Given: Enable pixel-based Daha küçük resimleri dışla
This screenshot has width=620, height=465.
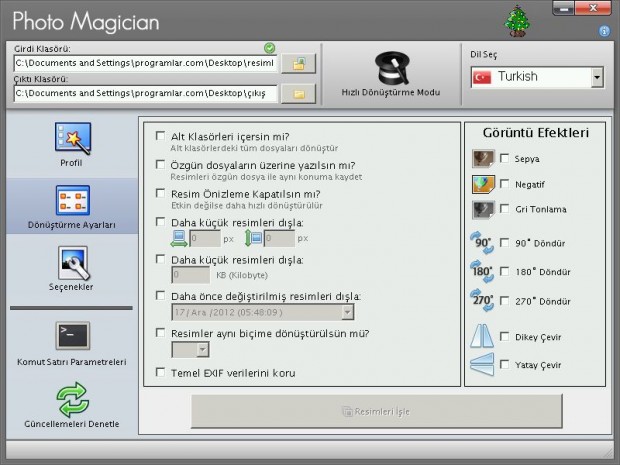Looking at the screenshot, I should (160, 222).
